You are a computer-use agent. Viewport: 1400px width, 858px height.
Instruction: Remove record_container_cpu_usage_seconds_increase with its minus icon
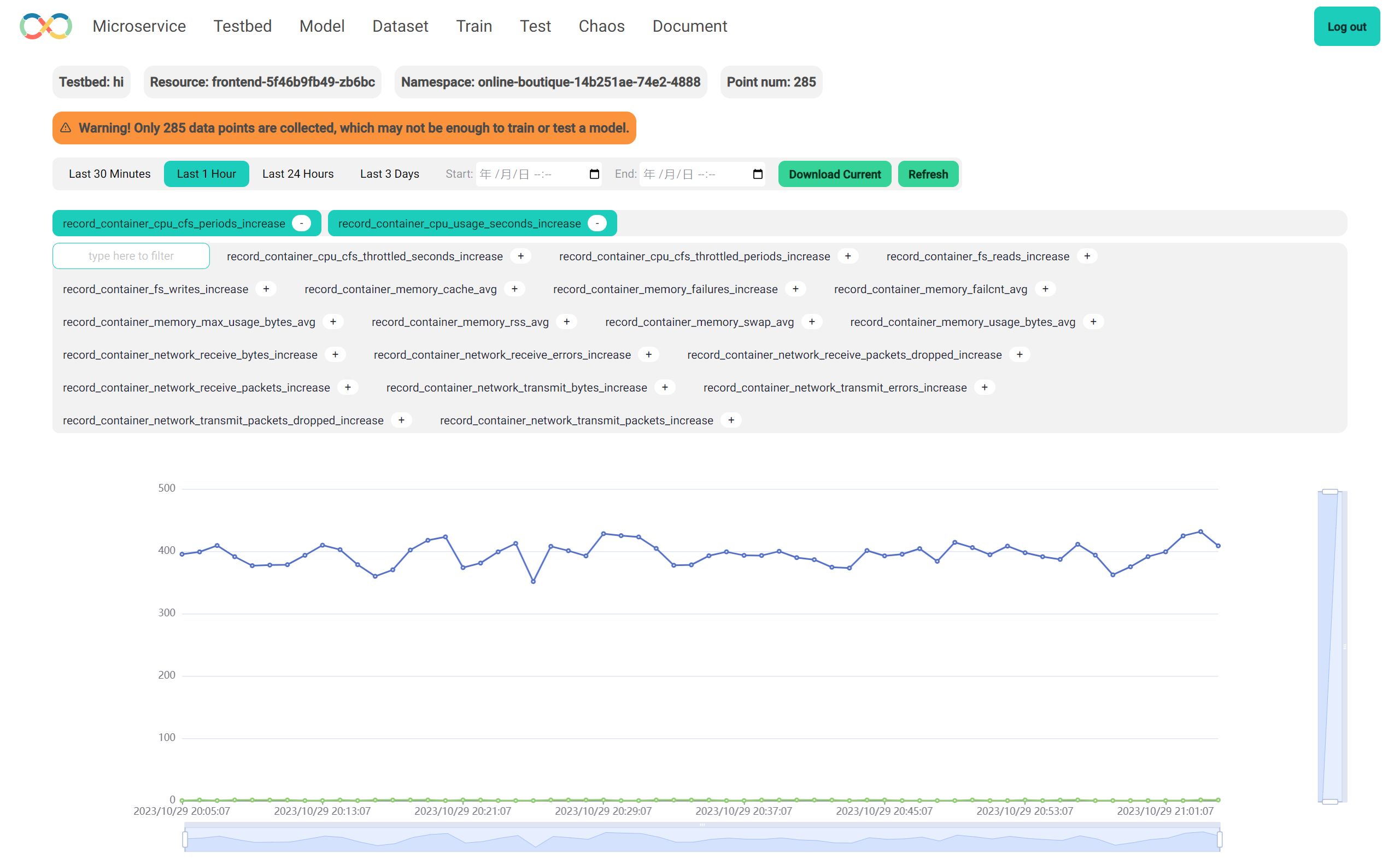[x=597, y=223]
